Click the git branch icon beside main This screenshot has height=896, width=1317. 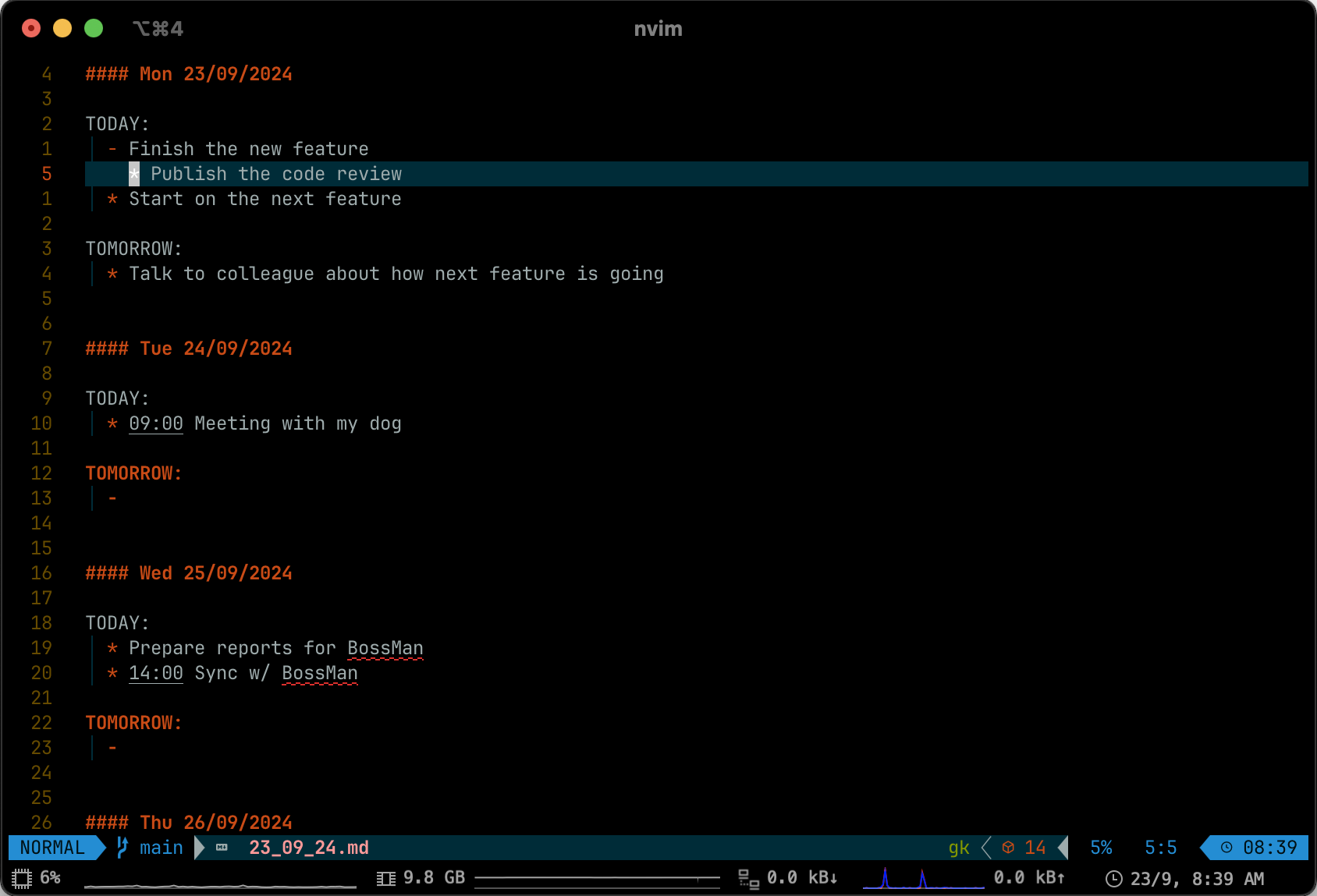pos(122,847)
